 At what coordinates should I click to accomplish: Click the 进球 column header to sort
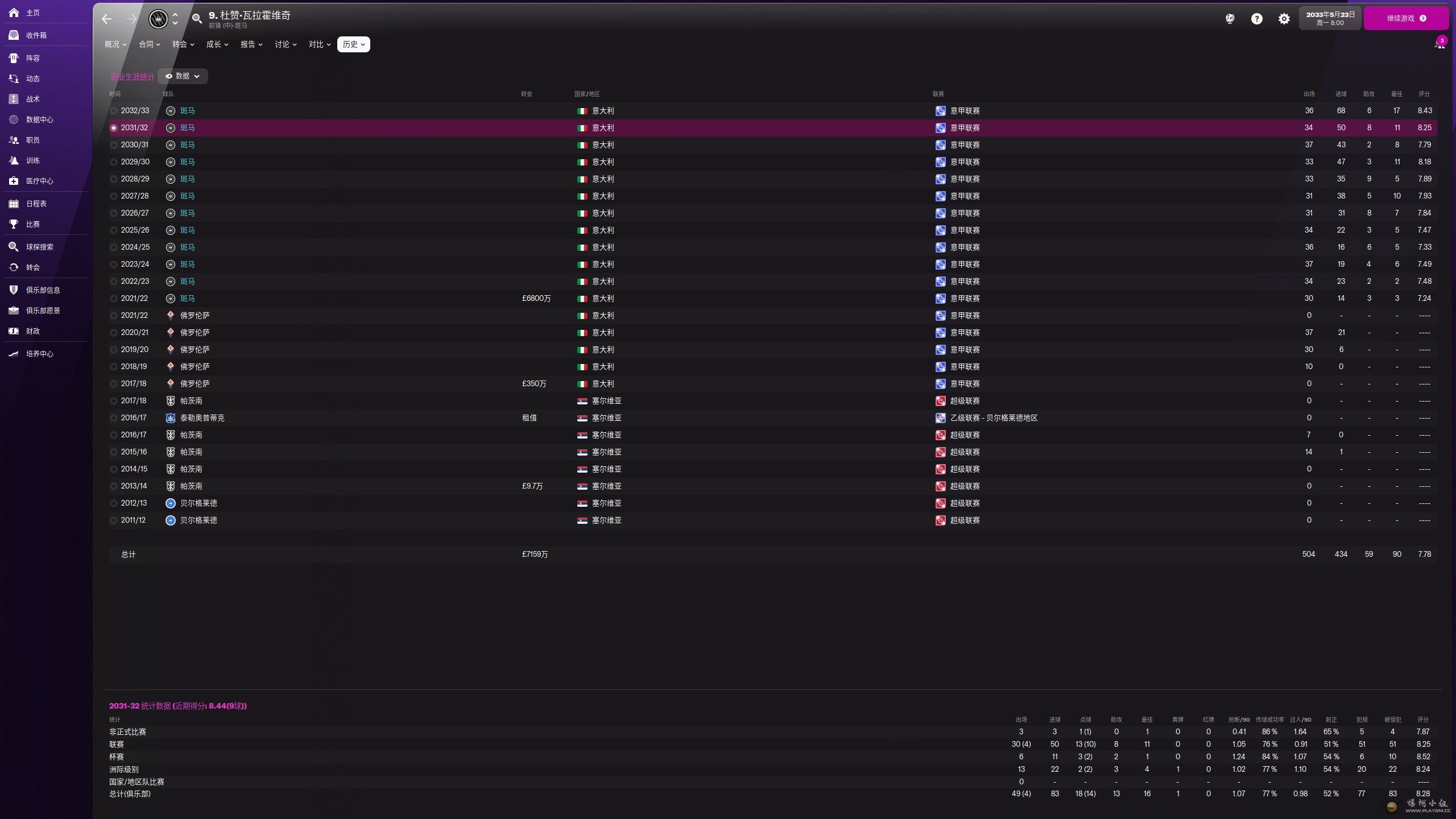tap(1341, 94)
